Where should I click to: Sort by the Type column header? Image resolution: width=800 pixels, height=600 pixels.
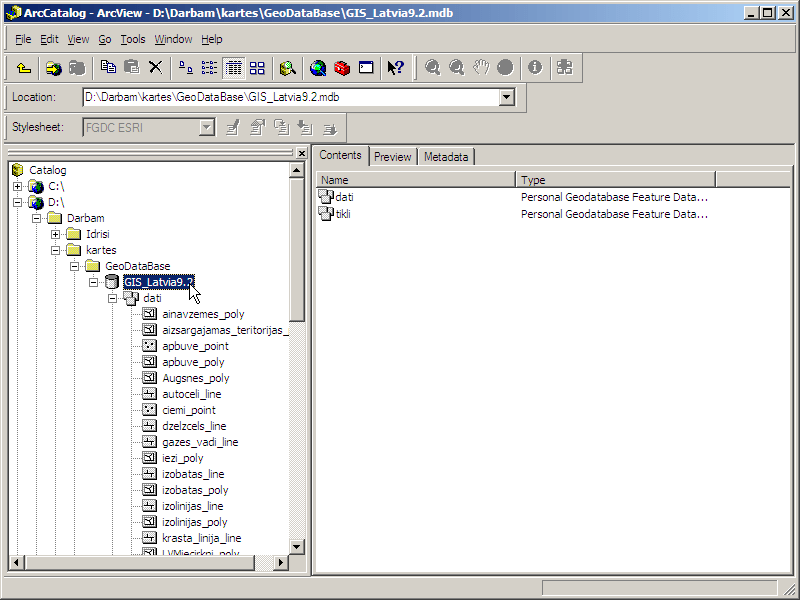pos(615,180)
